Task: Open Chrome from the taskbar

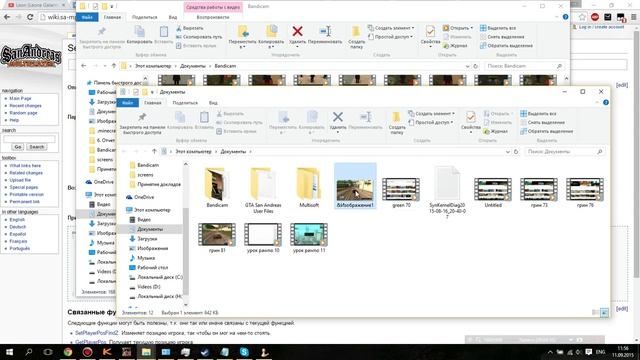Action: point(68,352)
